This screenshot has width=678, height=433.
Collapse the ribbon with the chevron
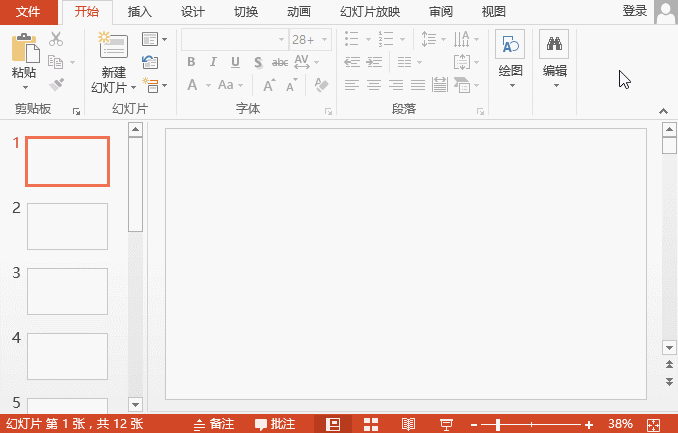click(663, 111)
